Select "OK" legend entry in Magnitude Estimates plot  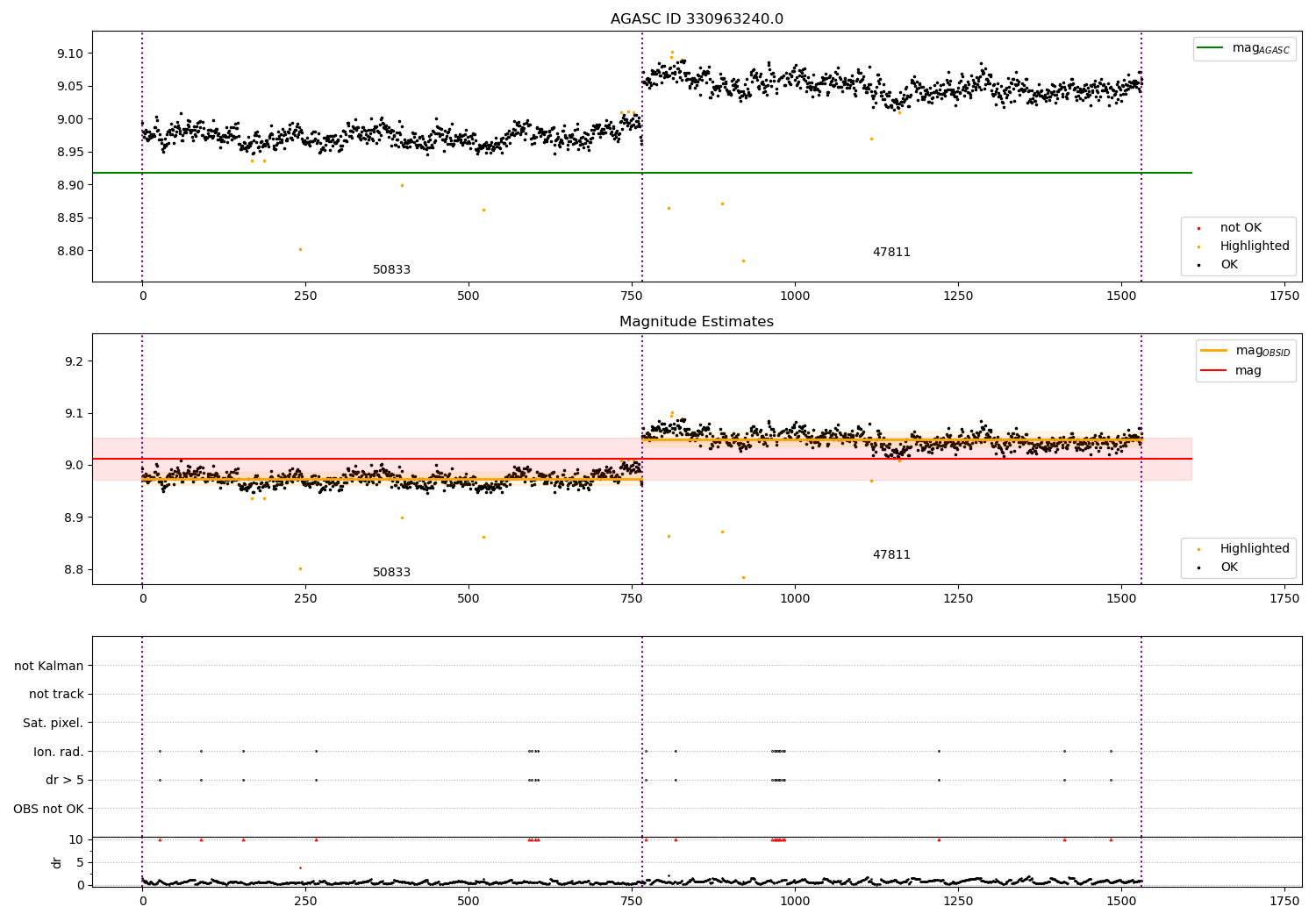point(1229,568)
